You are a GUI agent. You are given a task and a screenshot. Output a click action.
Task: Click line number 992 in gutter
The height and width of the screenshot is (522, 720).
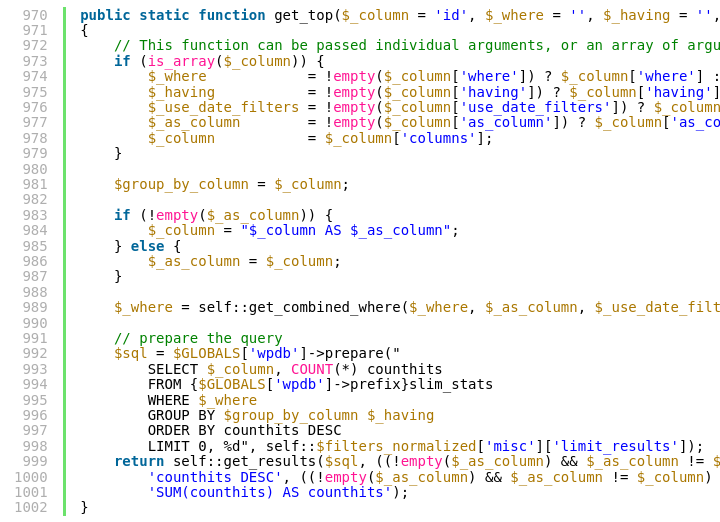click(x=35, y=353)
